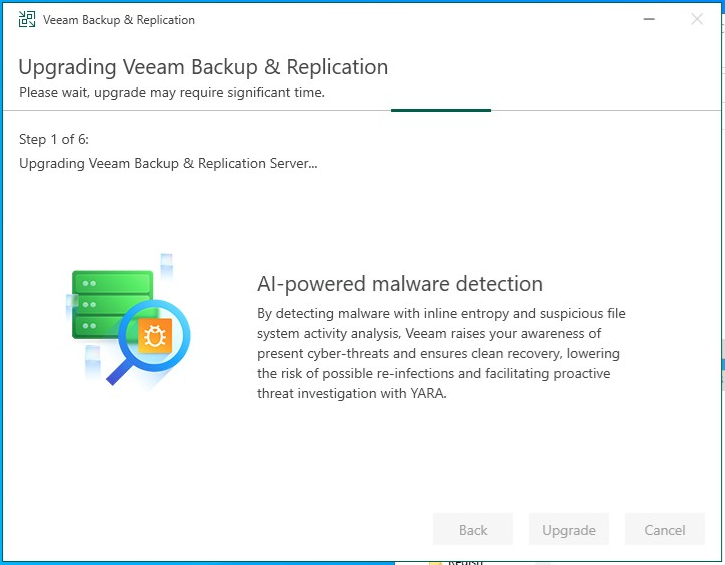Click the green upgrade progress bar
Viewport: 725px width, 565px height.
(x=441, y=111)
